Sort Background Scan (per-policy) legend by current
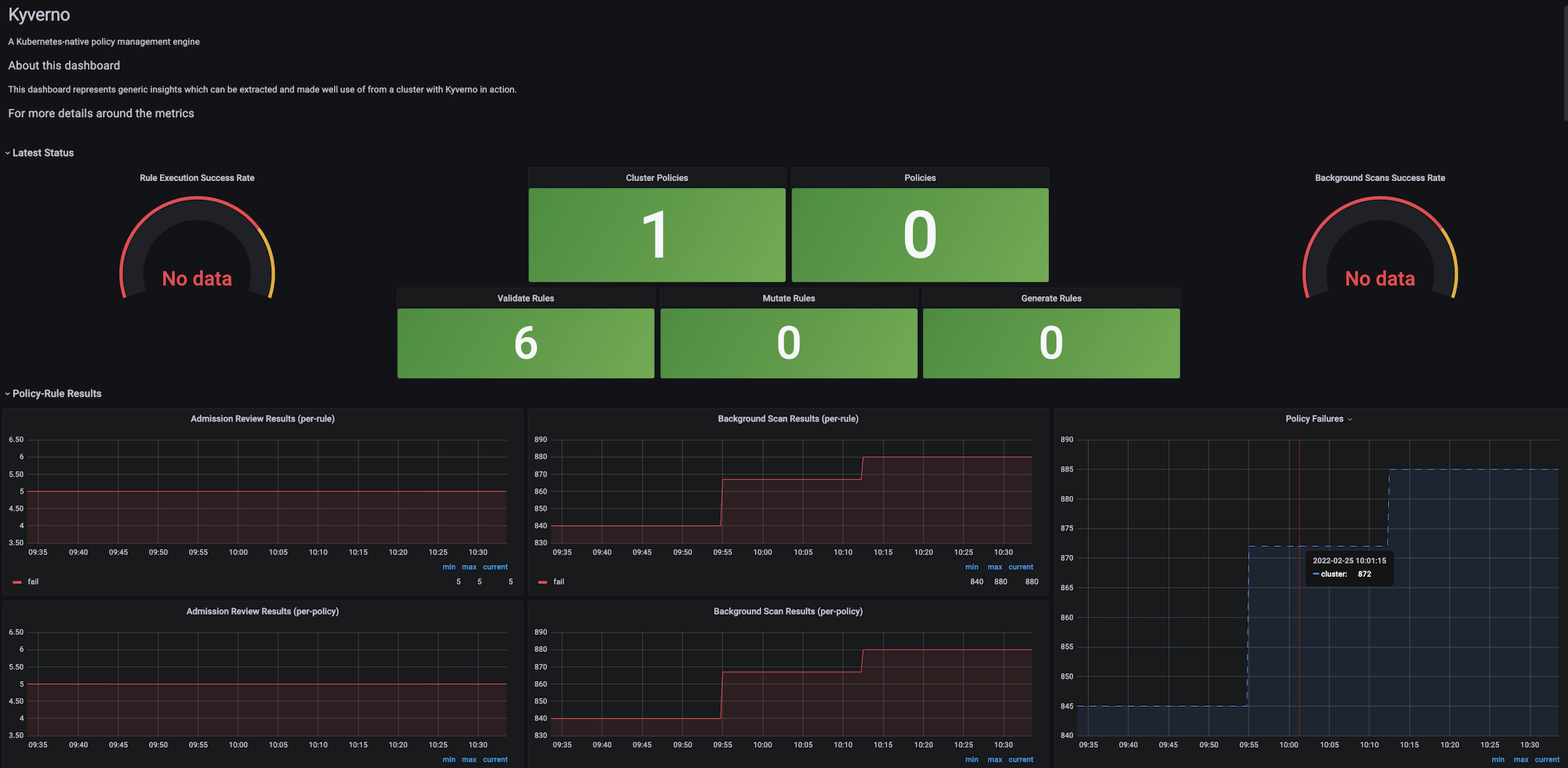 coord(1021,759)
